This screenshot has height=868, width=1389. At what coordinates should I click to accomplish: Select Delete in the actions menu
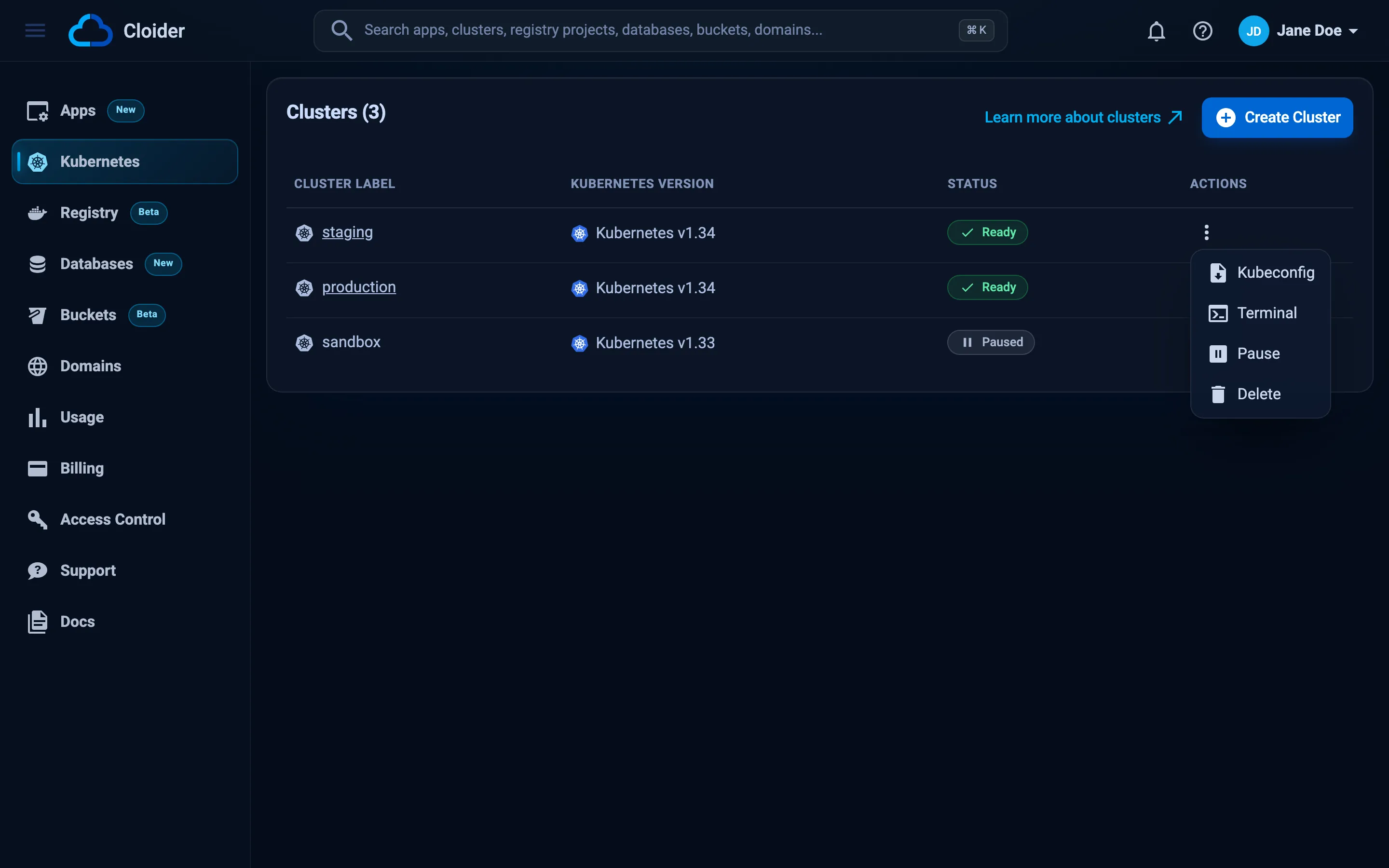1260,394
